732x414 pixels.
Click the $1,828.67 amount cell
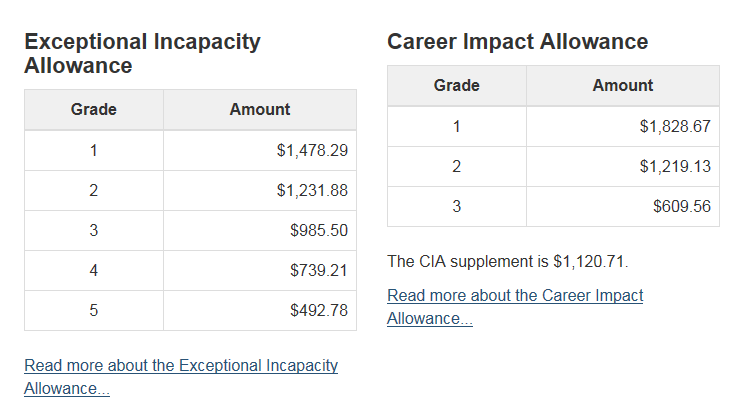tap(623, 126)
